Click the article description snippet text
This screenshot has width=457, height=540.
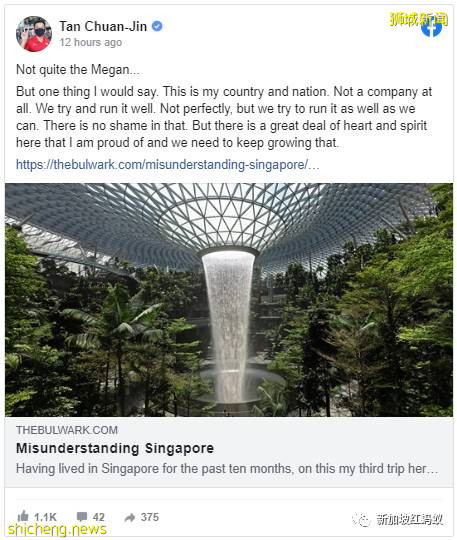(227, 469)
